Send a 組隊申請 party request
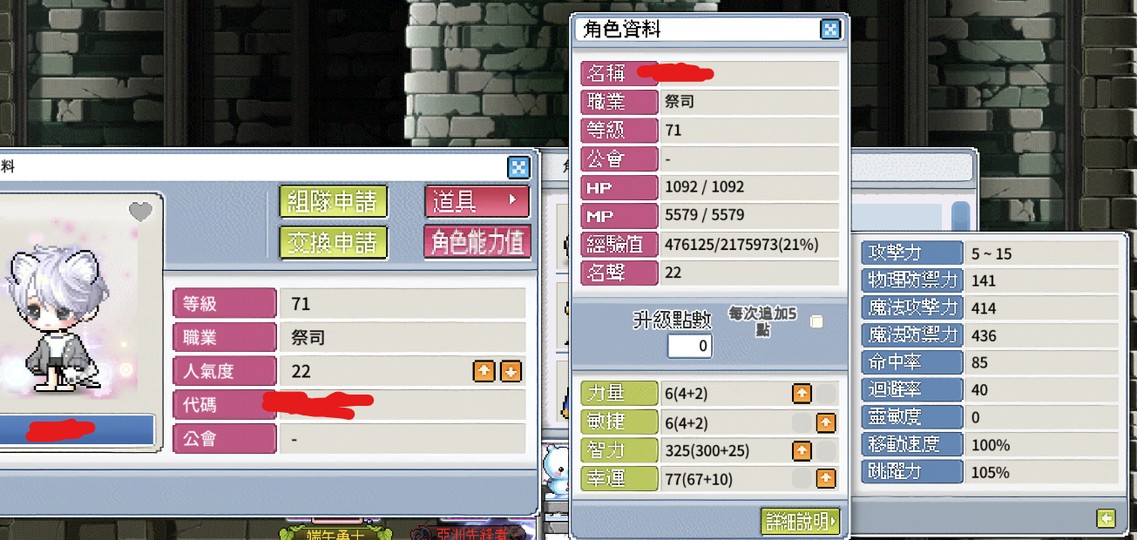Screen dimensions: 1137x540 coord(334,201)
